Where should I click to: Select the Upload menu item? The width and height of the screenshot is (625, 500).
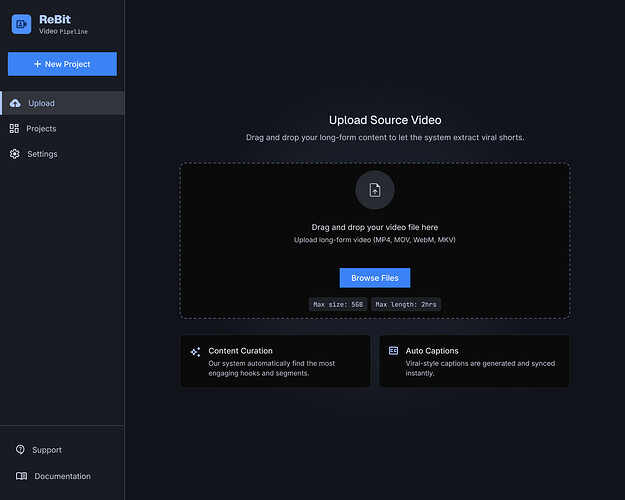62,103
